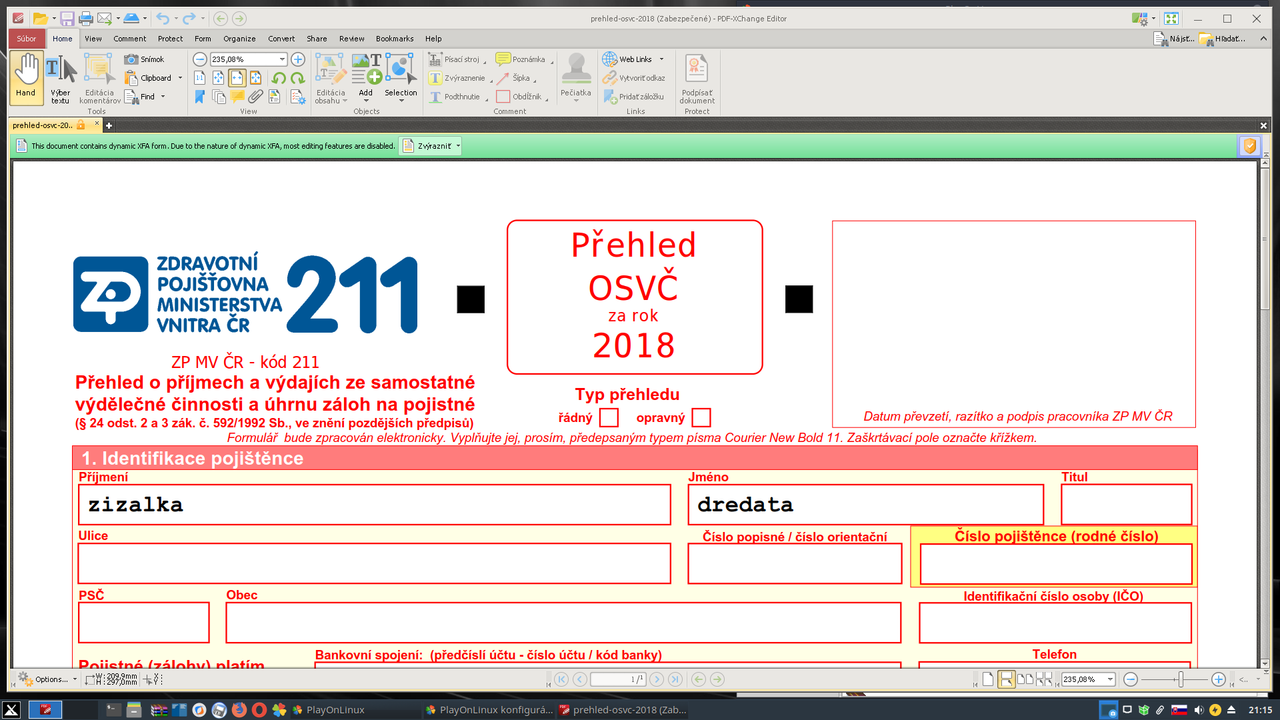Screen dimensions: 1280x720
Task: Switch to the Bookmarks ribbon tab
Action: pos(395,38)
